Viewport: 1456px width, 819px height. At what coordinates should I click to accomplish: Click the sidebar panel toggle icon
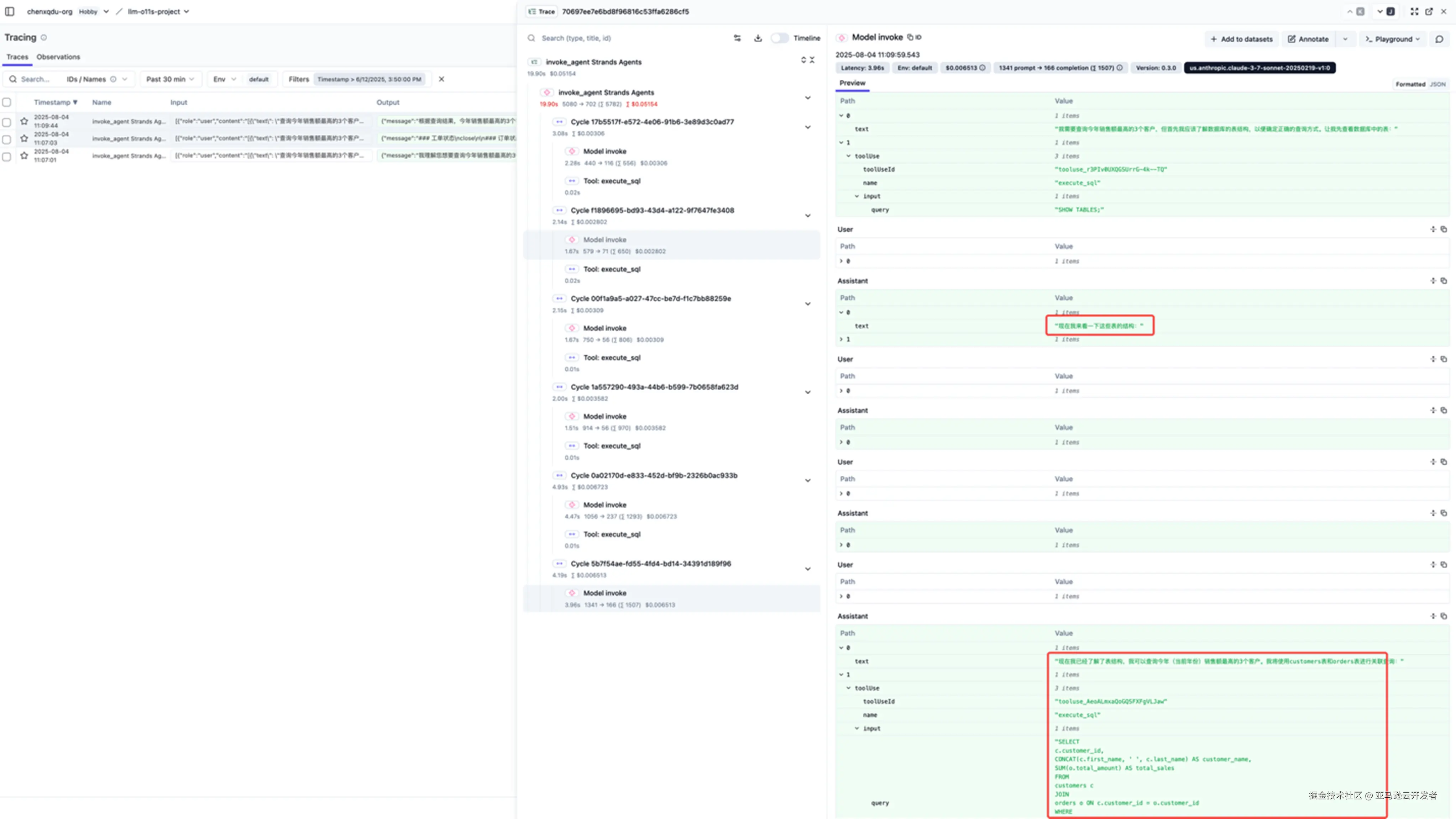point(10,11)
